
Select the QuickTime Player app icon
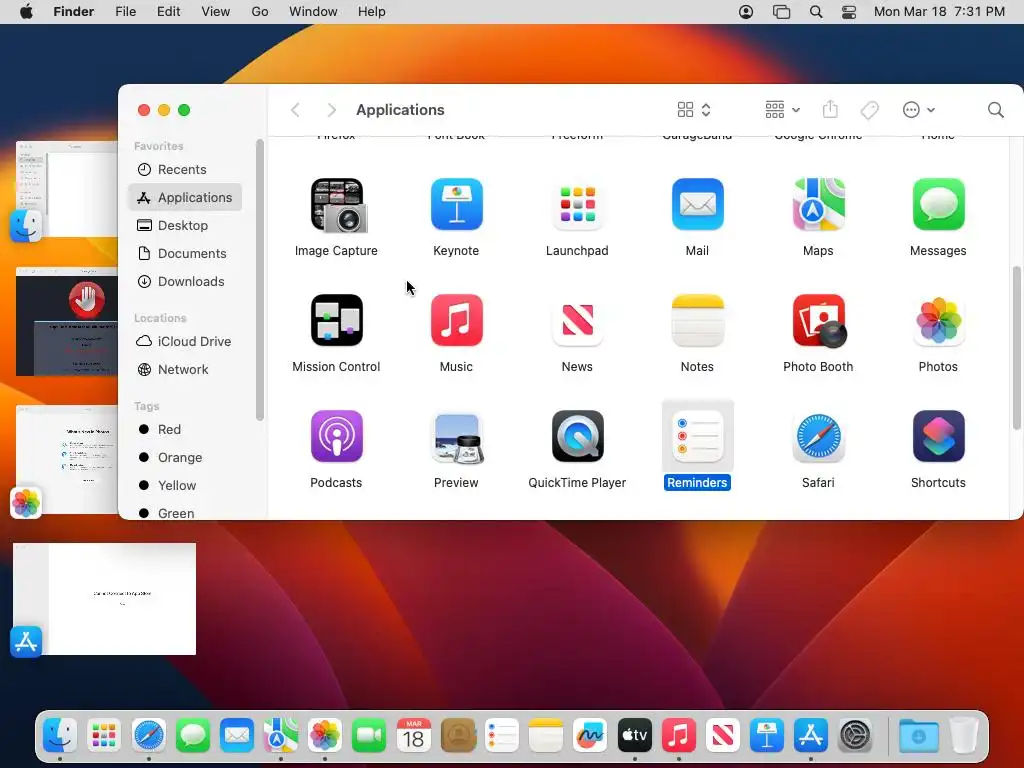577,436
